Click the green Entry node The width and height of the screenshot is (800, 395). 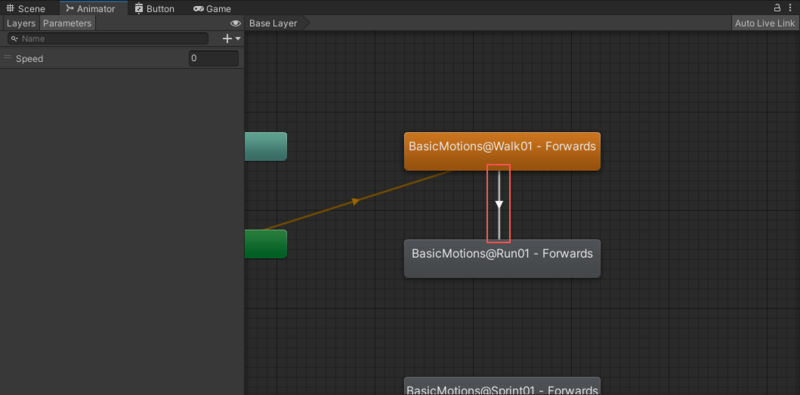pos(266,244)
